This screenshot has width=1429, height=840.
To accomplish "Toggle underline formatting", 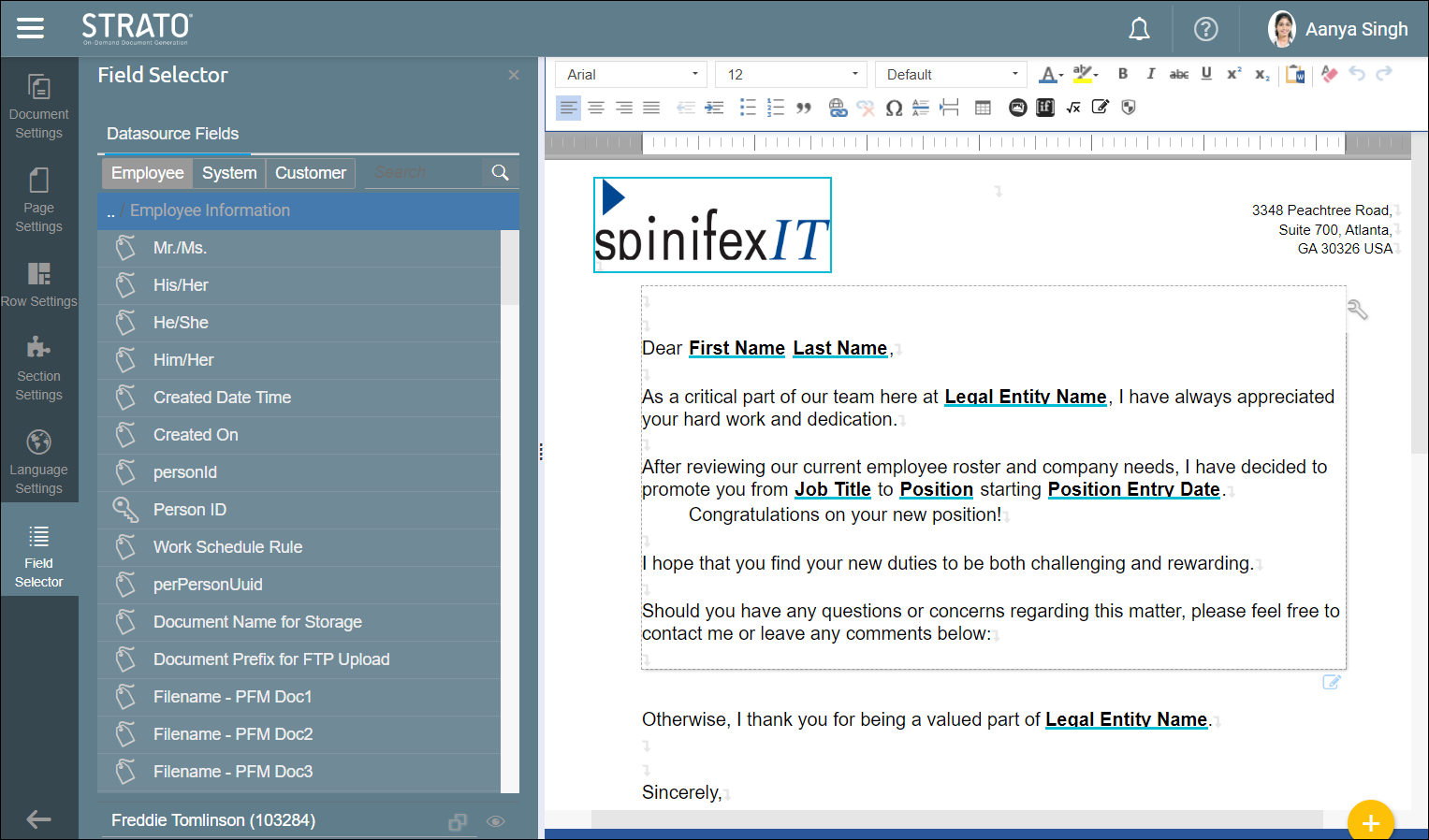I will (x=1206, y=74).
